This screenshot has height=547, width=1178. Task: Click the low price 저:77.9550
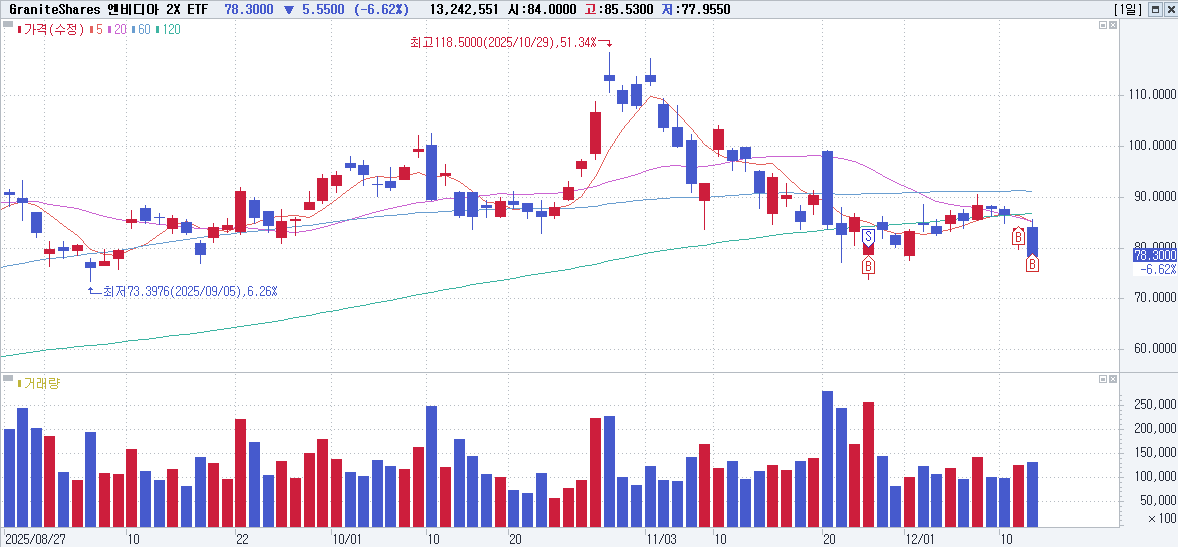point(696,10)
